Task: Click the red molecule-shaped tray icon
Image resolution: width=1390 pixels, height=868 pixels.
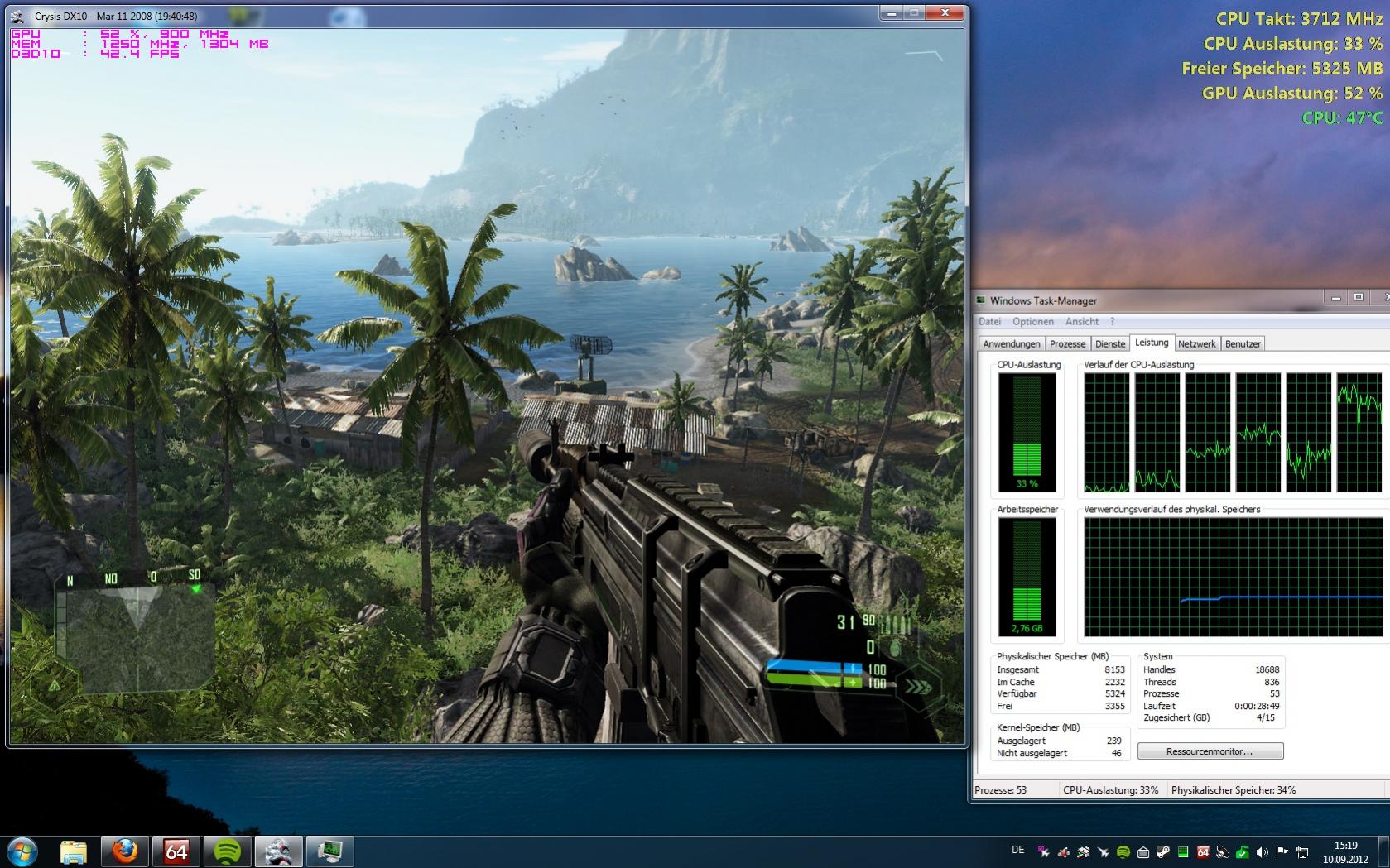Action: [1064, 851]
